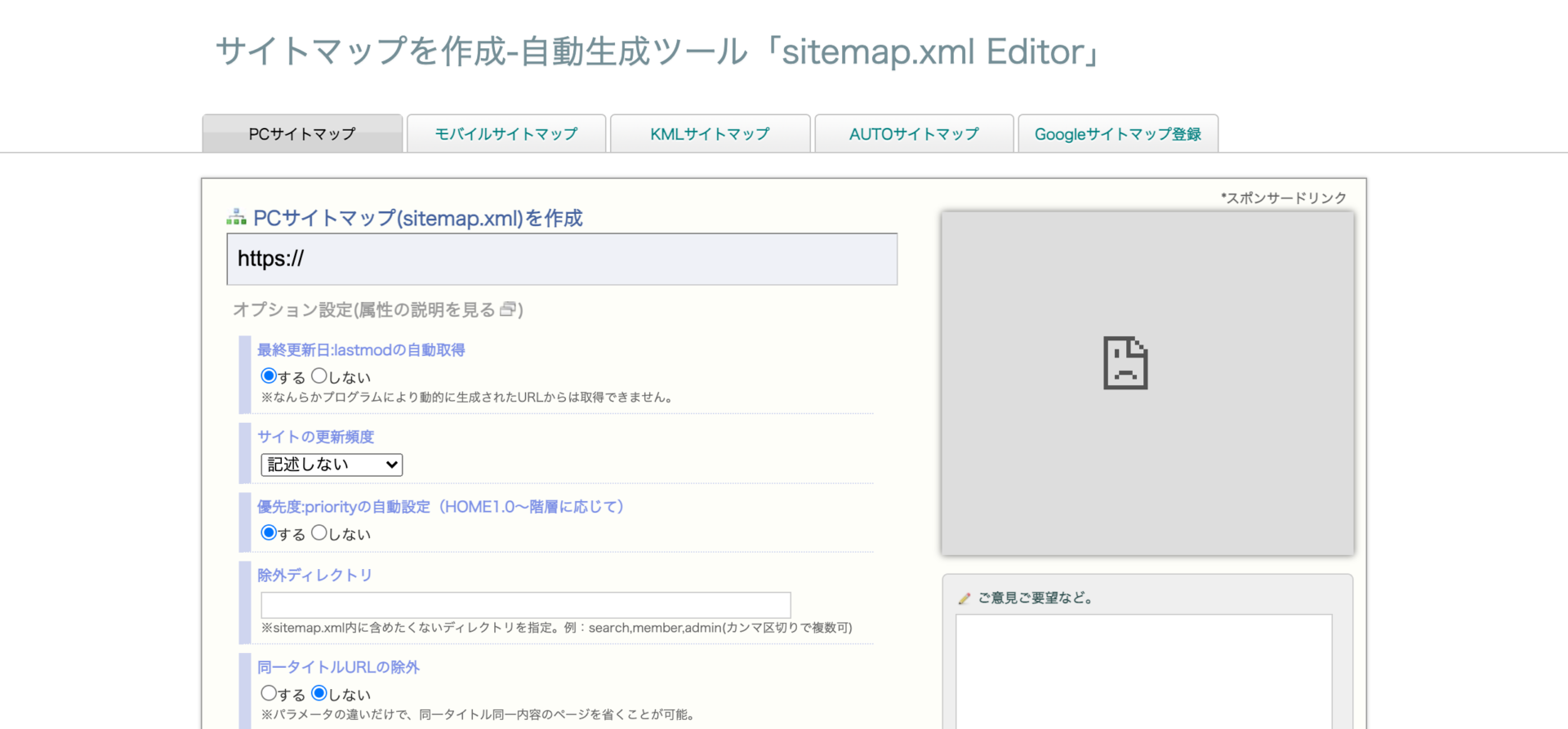
Task: Click the 最終更新日:lastmodの自動取得 heading
Action: pos(361,350)
